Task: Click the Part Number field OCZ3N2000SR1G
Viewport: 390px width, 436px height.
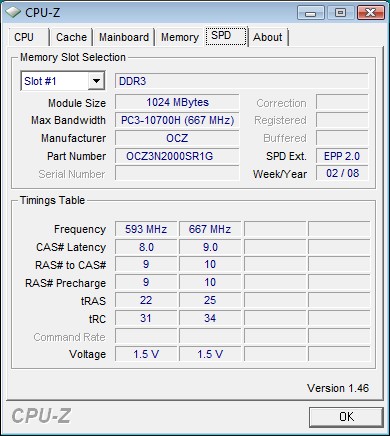Action: point(177,156)
